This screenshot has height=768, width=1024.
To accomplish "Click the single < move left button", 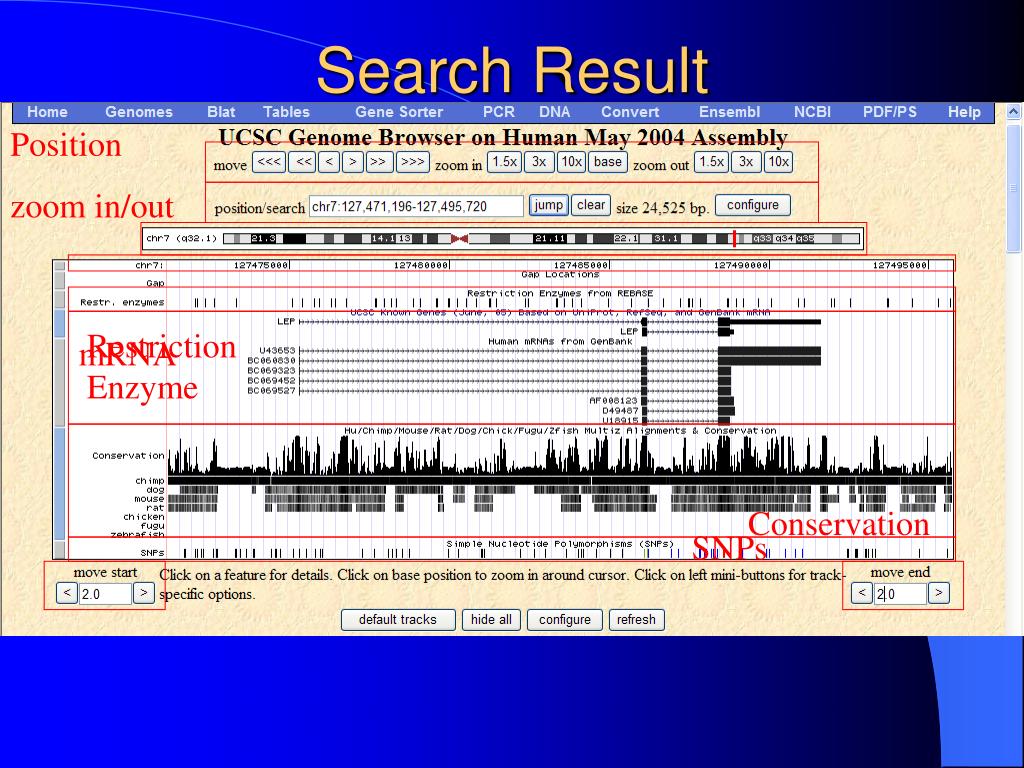I will point(329,162).
